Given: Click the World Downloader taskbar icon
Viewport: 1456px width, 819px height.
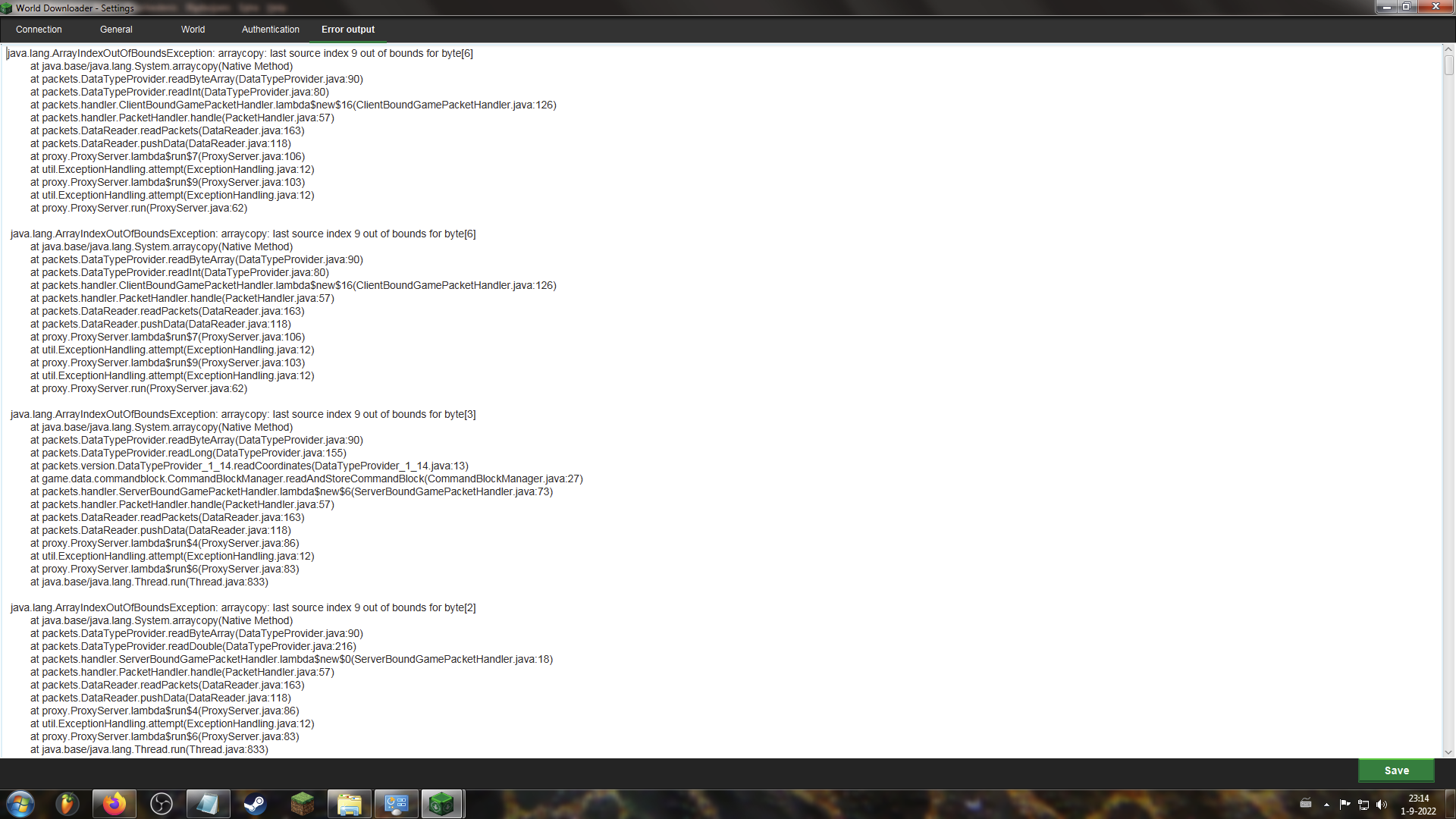Looking at the screenshot, I should tap(442, 804).
